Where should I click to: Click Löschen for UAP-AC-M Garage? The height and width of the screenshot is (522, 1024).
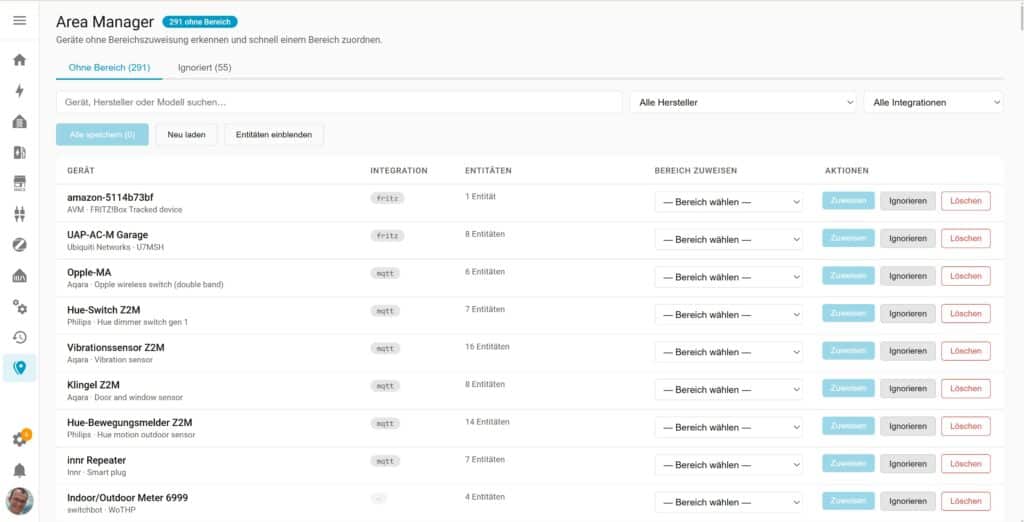tap(966, 238)
